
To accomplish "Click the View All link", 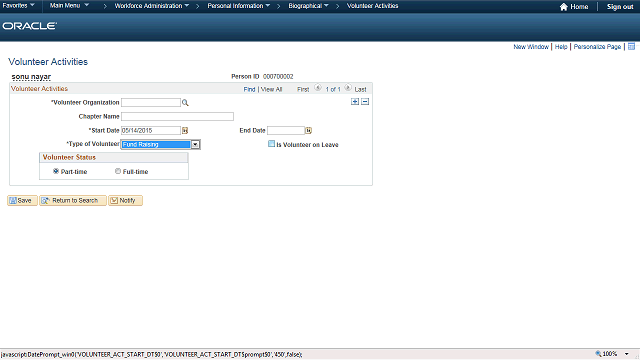I will [x=271, y=89].
